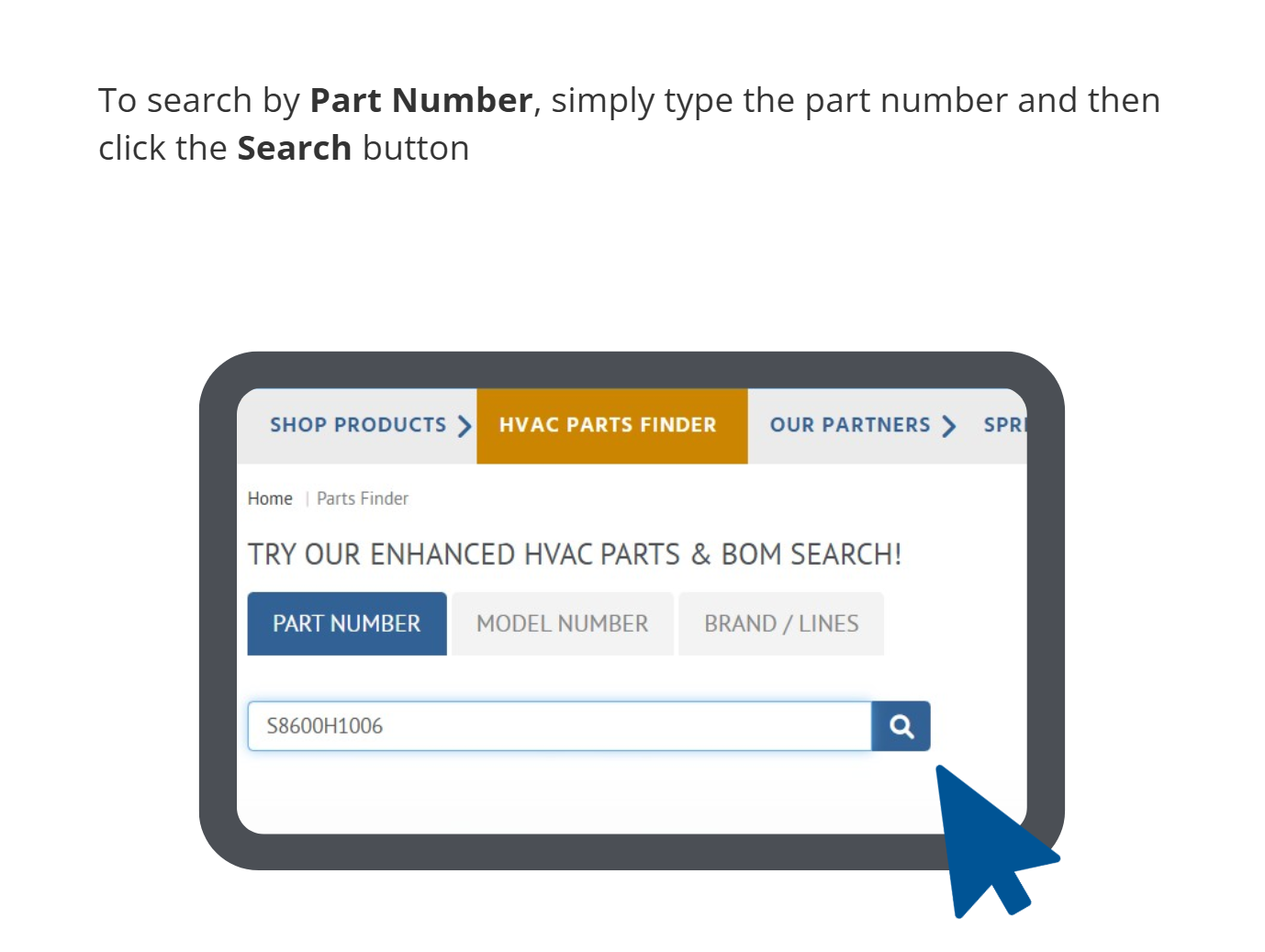Select the HVAC Parts Finder nav item
This screenshot has height=952, width=1265.
coord(608,425)
